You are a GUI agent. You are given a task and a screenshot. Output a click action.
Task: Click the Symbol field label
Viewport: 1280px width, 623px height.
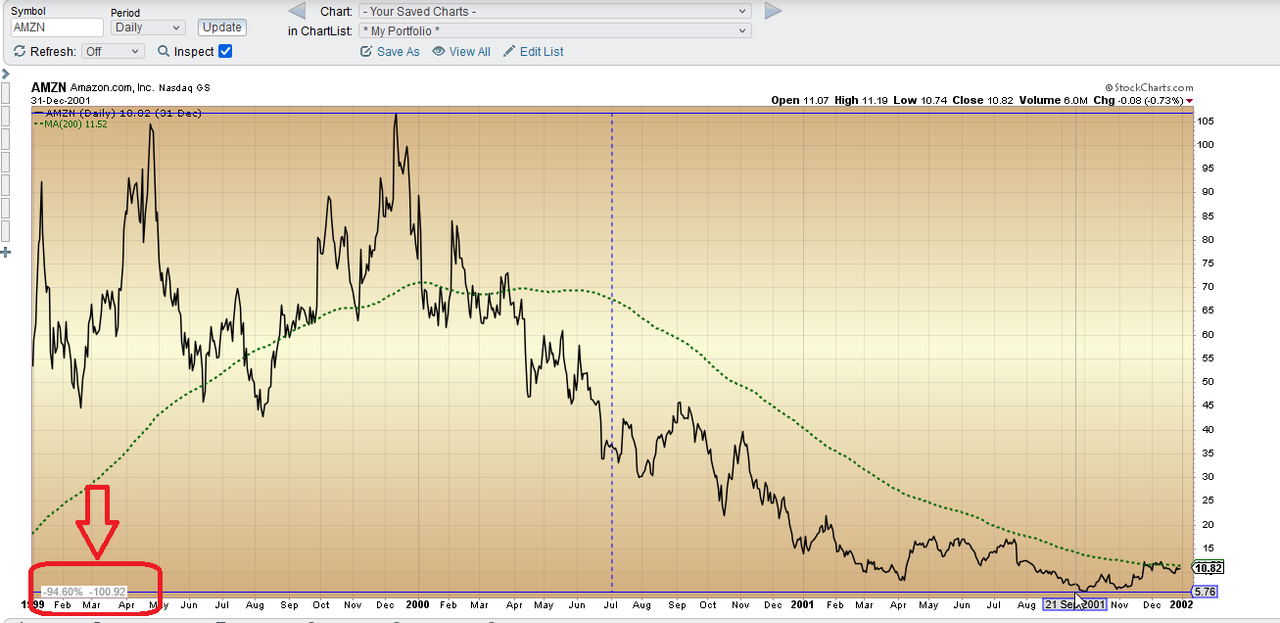tap(29, 11)
